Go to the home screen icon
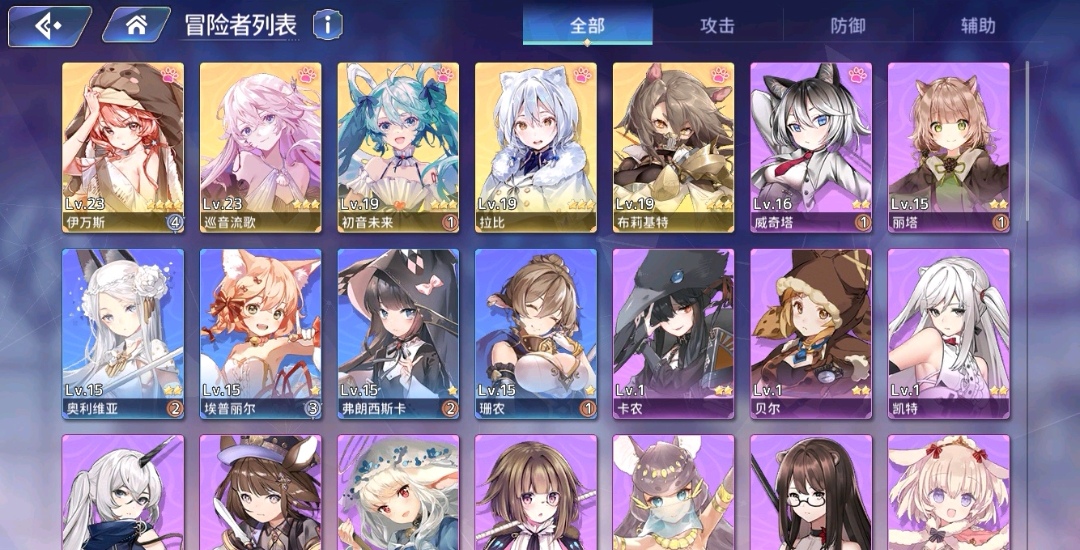The height and width of the screenshot is (550, 1080). click(x=136, y=26)
